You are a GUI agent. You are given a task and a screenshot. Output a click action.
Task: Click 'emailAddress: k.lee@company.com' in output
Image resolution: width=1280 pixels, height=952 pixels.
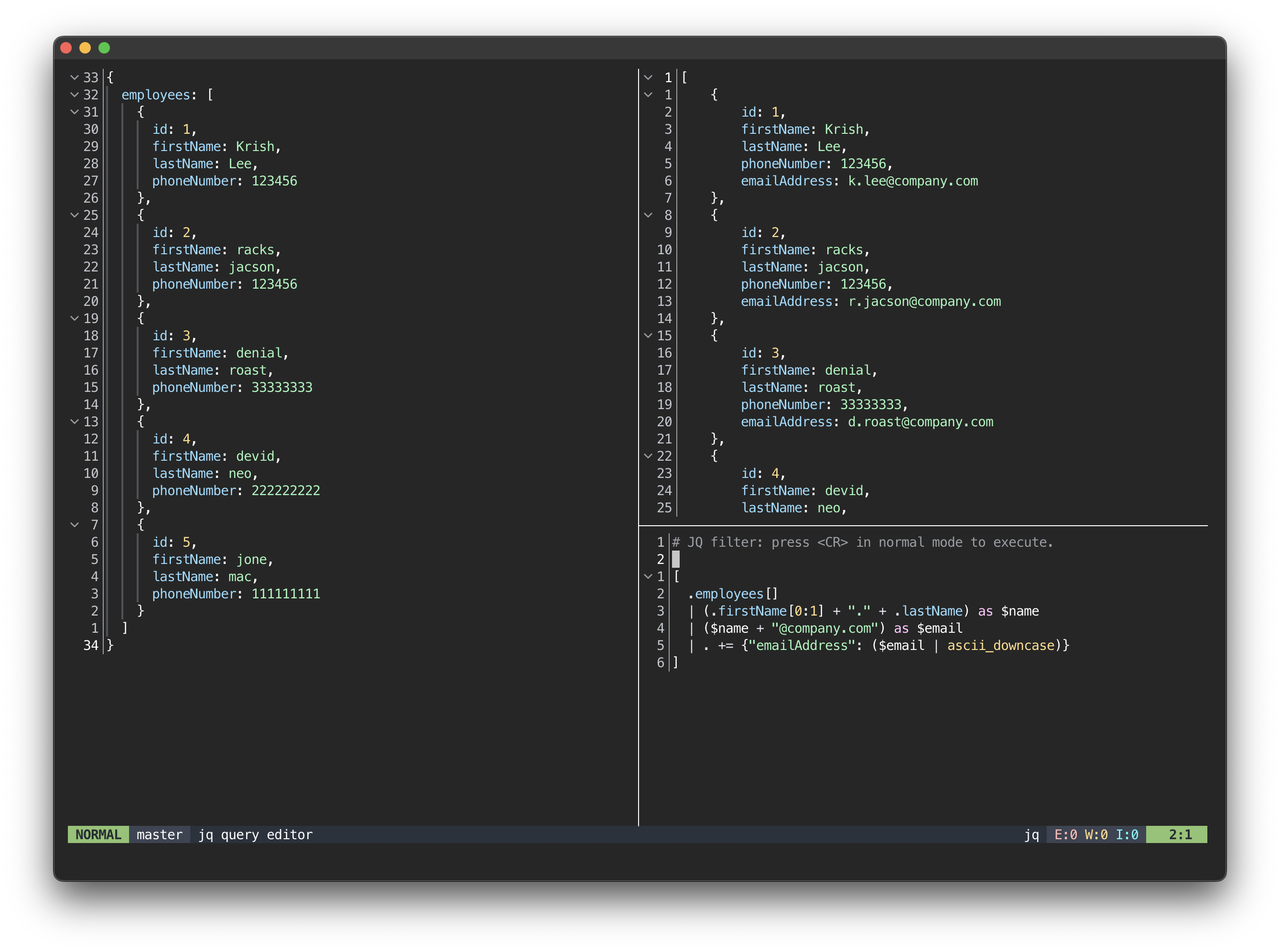pos(859,181)
